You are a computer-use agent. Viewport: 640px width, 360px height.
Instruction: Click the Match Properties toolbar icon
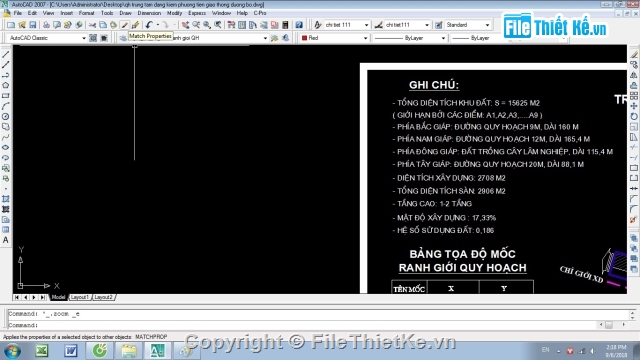pos(125,25)
